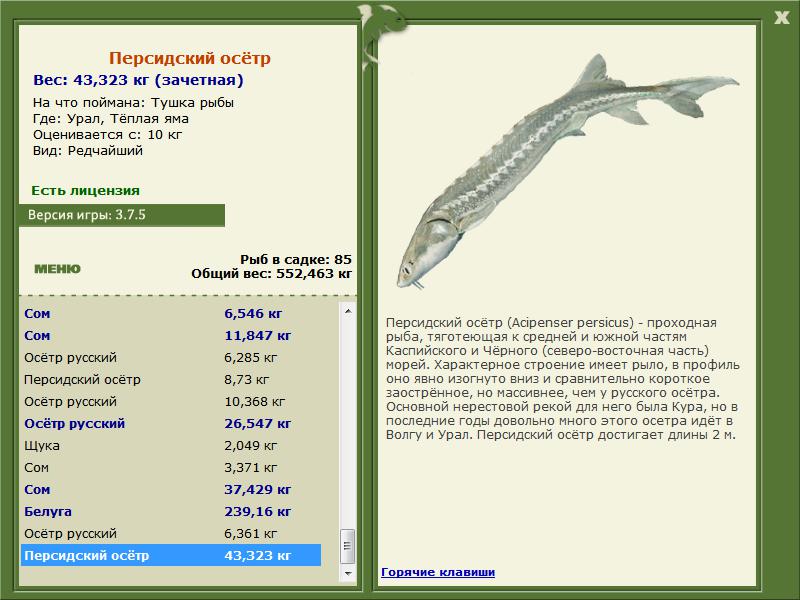This screenshot has width=800, height=600.
Task: Click the scroll up arrow in fish list
Action: point(348,311)
